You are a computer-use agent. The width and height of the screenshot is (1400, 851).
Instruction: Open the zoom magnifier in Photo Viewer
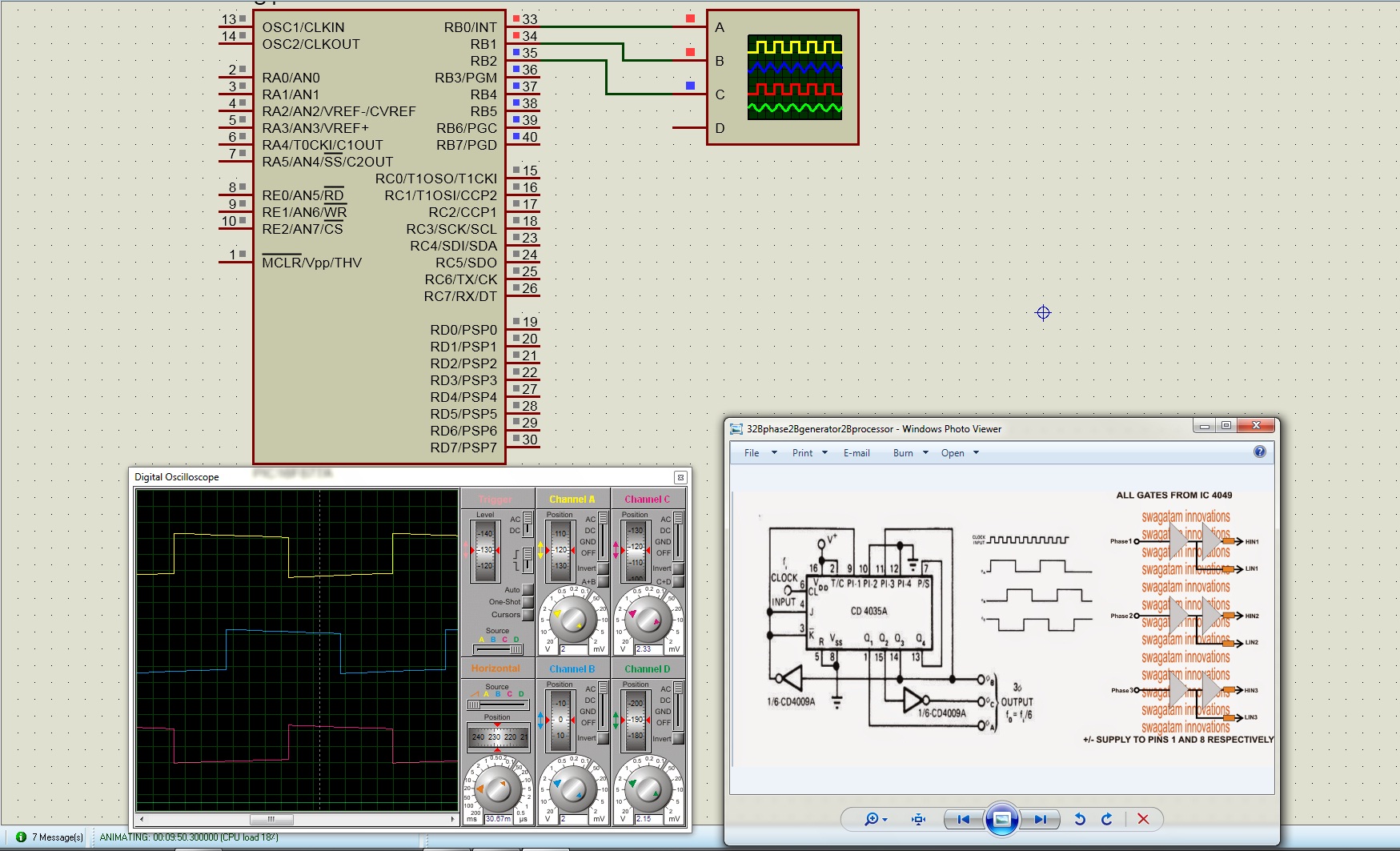click(872, 819)
